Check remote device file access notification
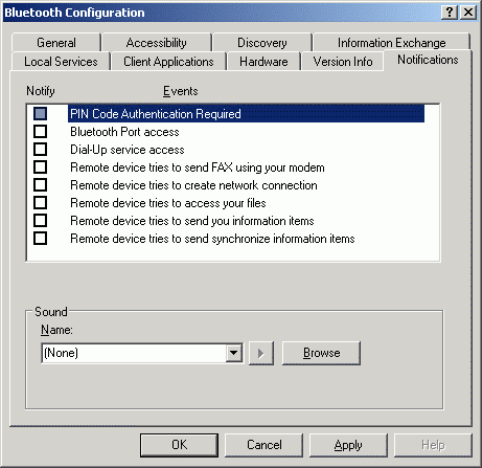Viewport: 482px width, 468px height. [x=40, y=203]
